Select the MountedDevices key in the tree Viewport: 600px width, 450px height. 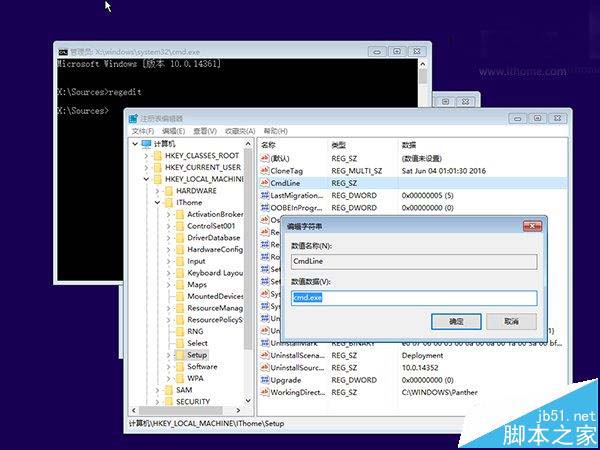pos(215,296)
